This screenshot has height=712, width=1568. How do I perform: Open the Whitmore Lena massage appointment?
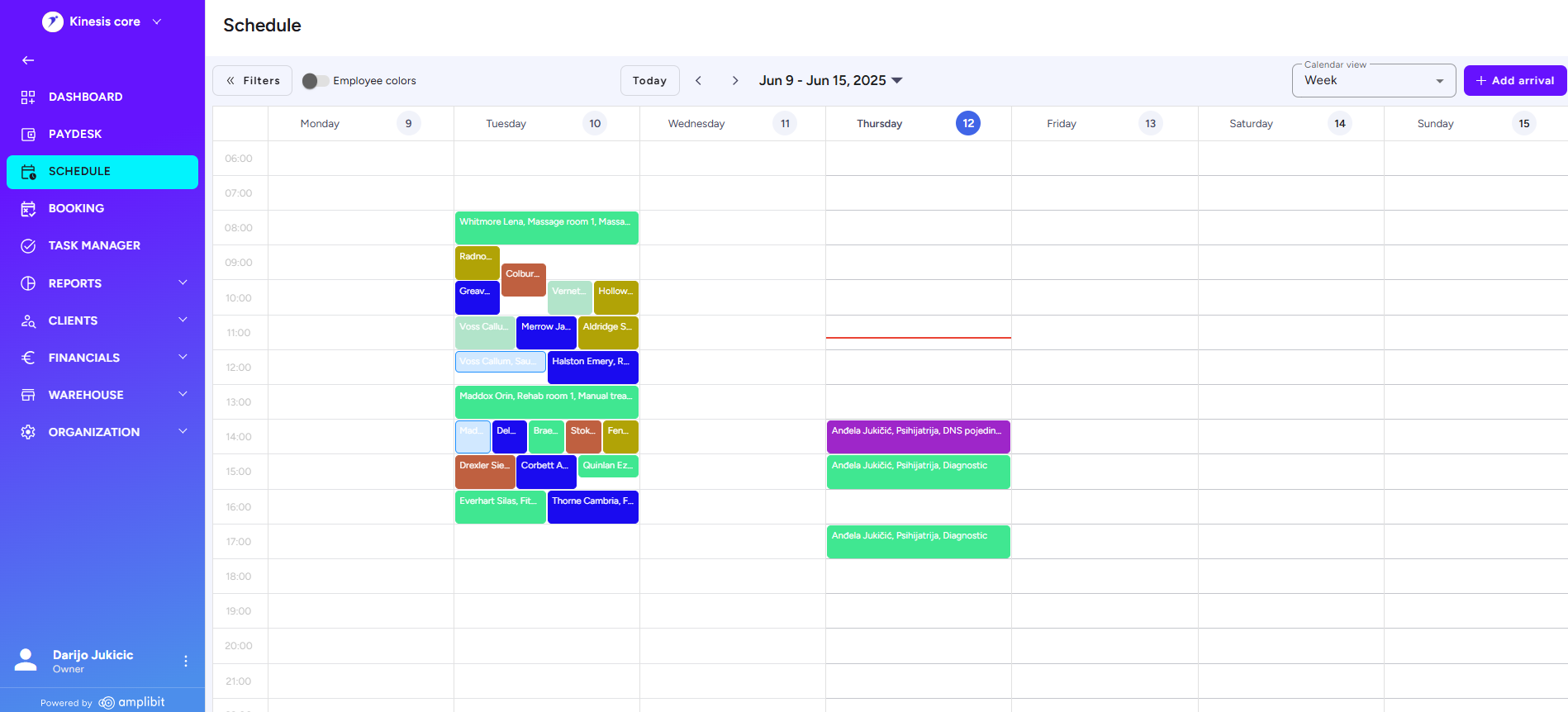pyautogui.click(x=546, y=228)
